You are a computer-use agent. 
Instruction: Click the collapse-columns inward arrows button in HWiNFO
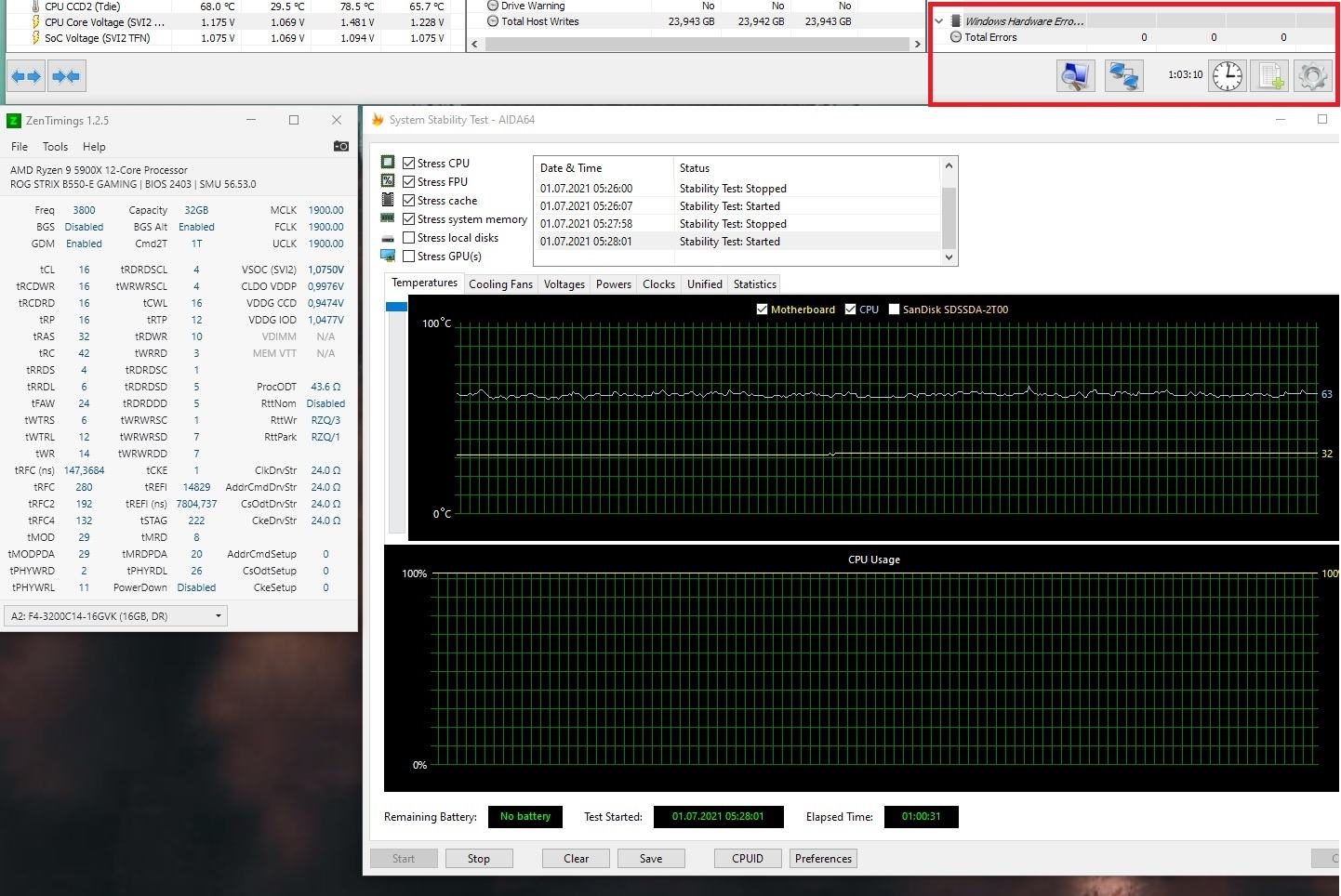[66, 76]
